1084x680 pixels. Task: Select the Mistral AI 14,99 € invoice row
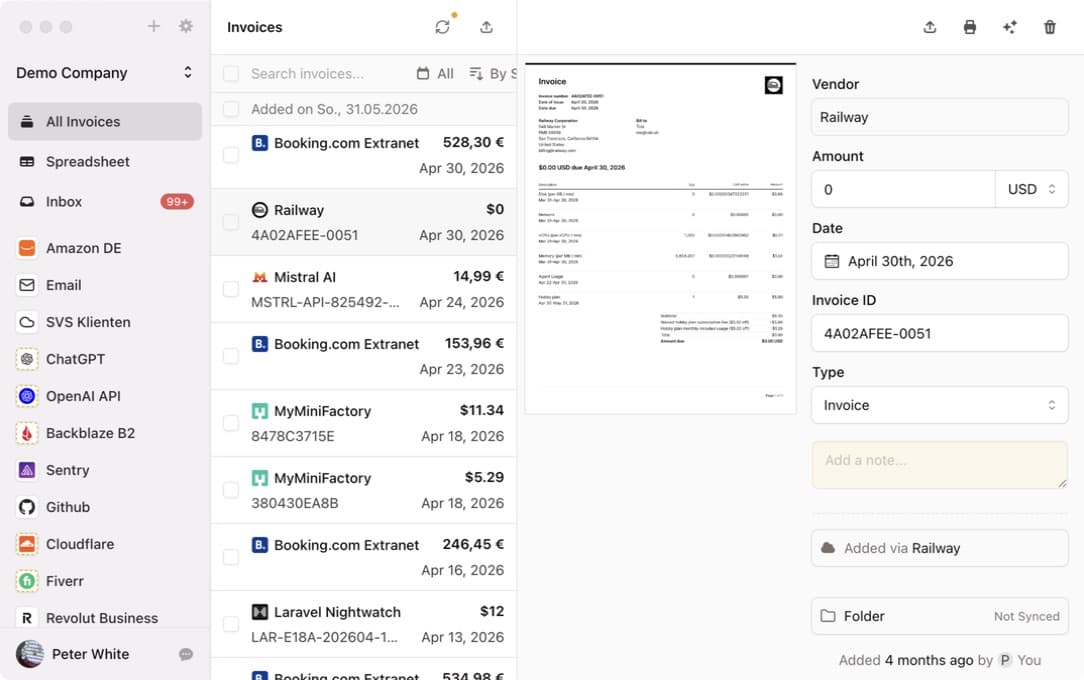pos(364,289)
